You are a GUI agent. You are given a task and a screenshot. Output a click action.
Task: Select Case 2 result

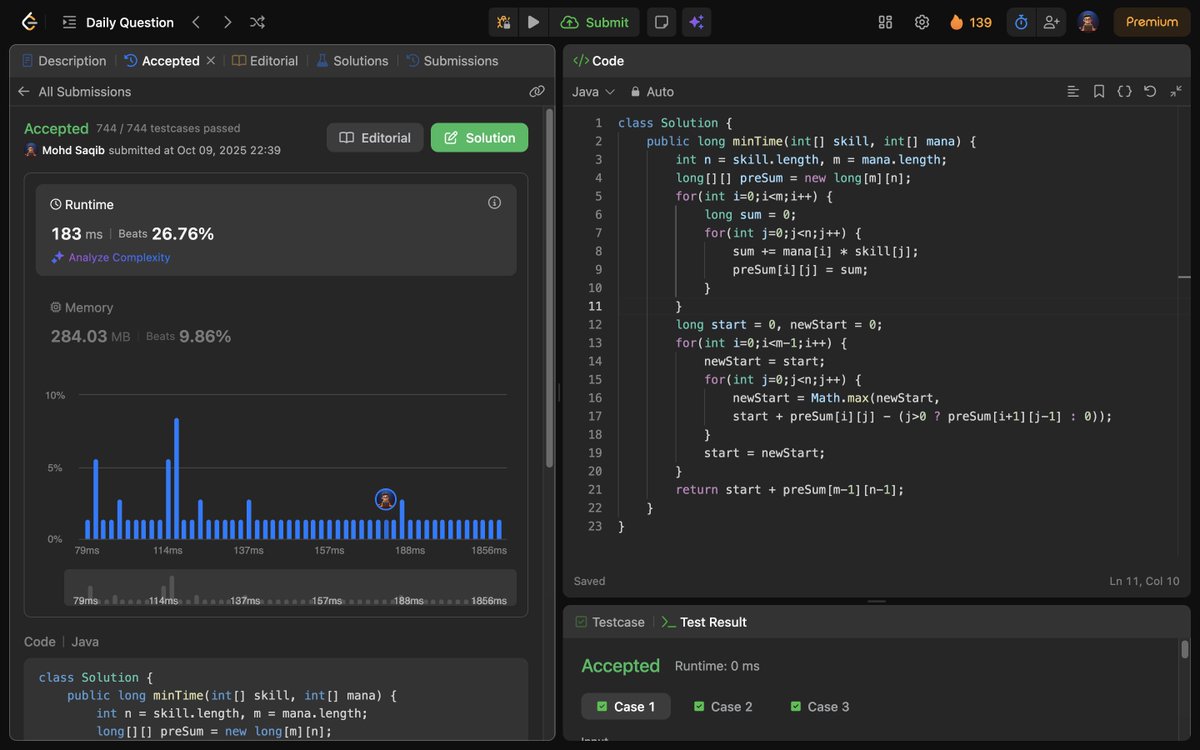(x=723, y=706)
